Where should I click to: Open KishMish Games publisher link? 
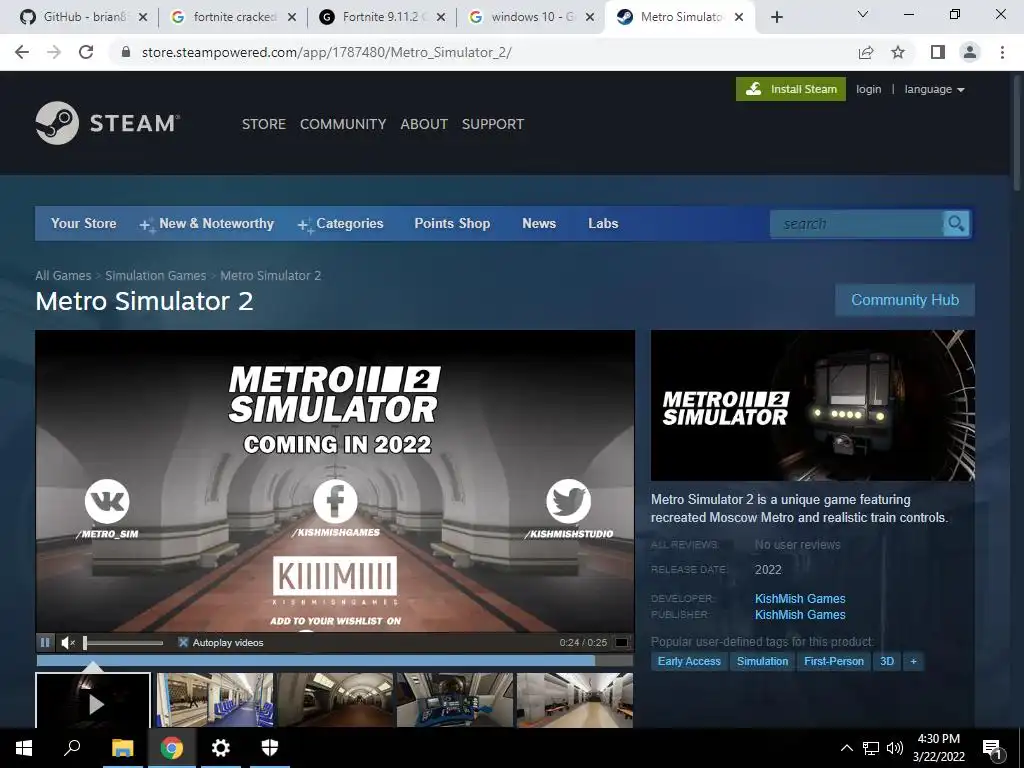(x=800, y=615)
